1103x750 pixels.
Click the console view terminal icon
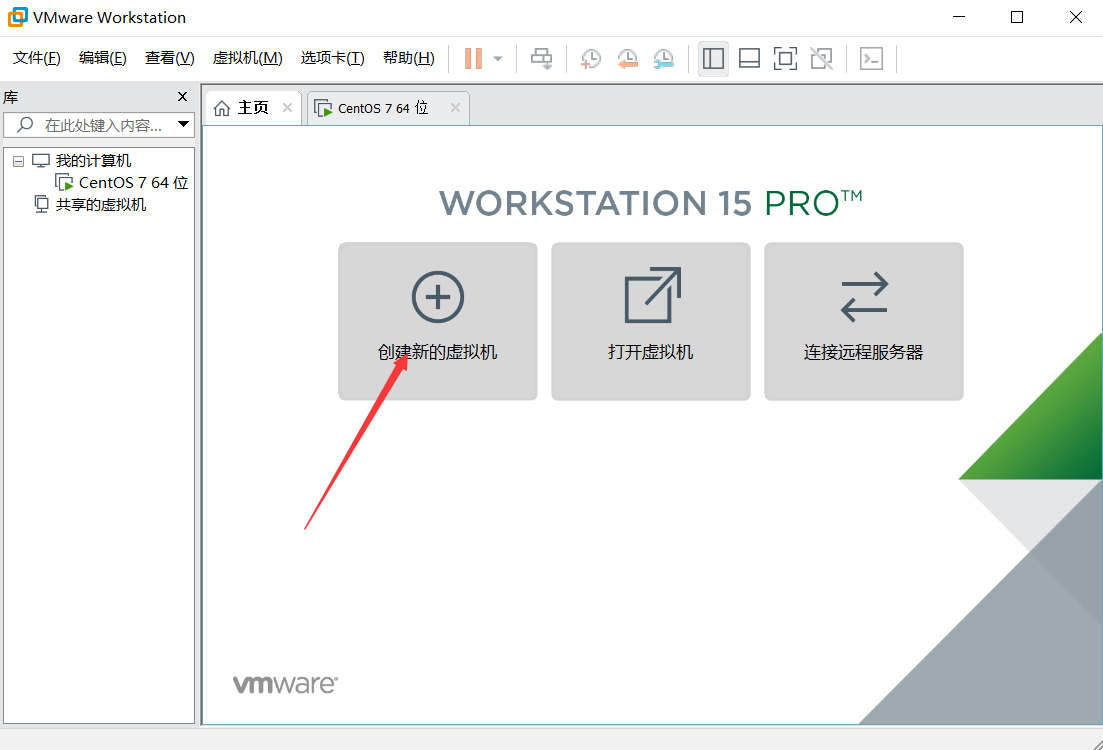pos(872,58)
